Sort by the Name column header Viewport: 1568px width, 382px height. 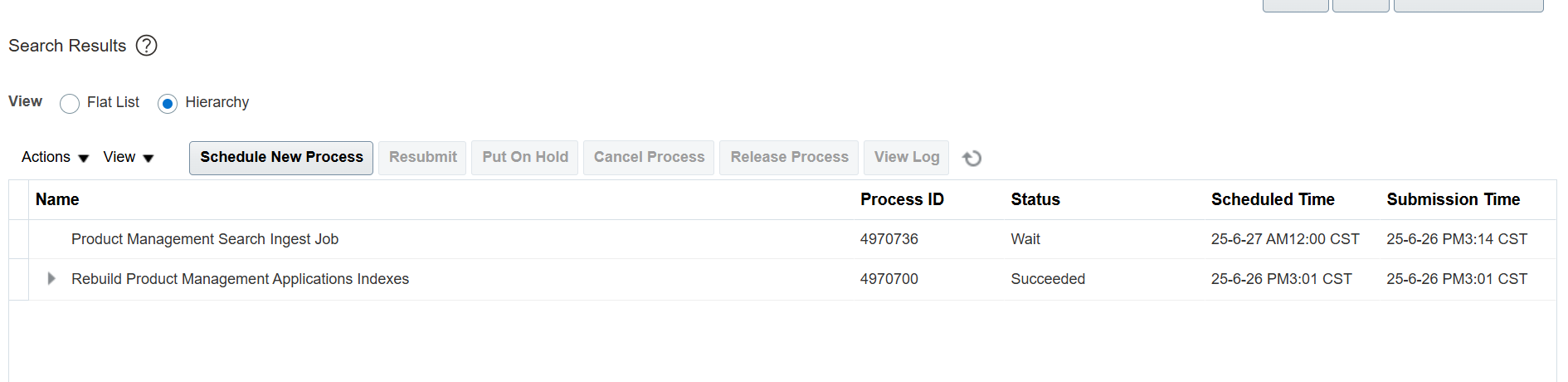tap(57, 199)
